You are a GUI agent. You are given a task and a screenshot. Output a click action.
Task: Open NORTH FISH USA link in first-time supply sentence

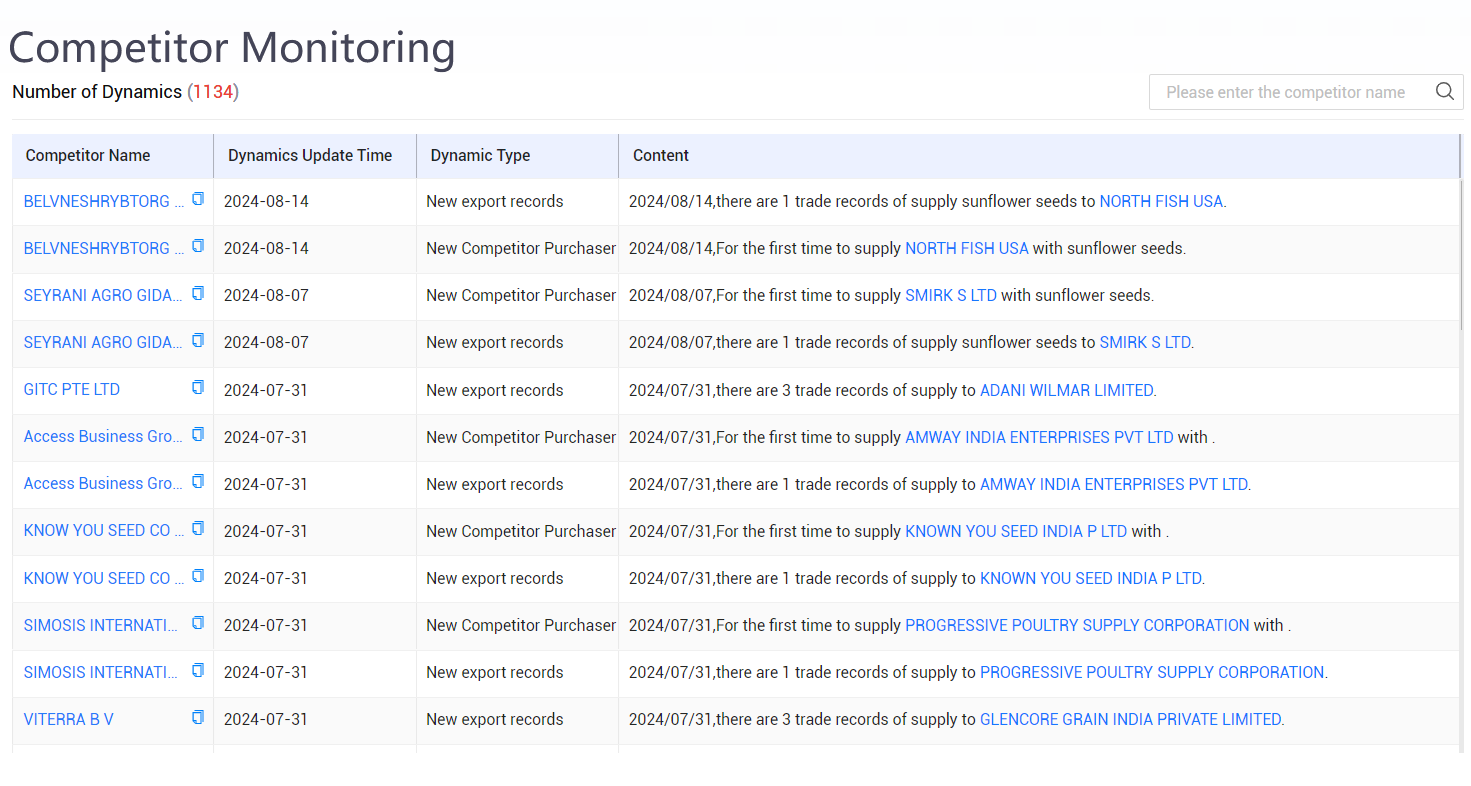[967, 248]
